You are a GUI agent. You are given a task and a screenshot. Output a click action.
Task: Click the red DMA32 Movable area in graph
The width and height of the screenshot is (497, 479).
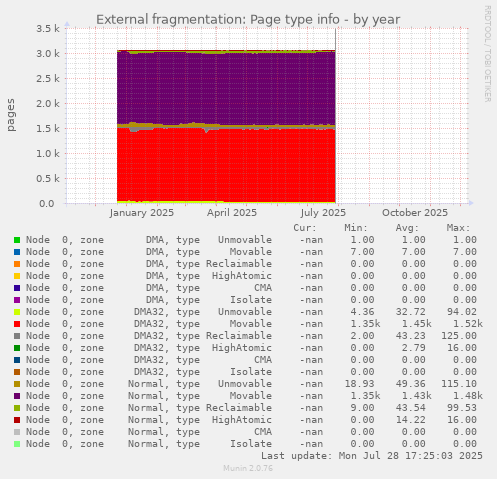tap(226, 165)
